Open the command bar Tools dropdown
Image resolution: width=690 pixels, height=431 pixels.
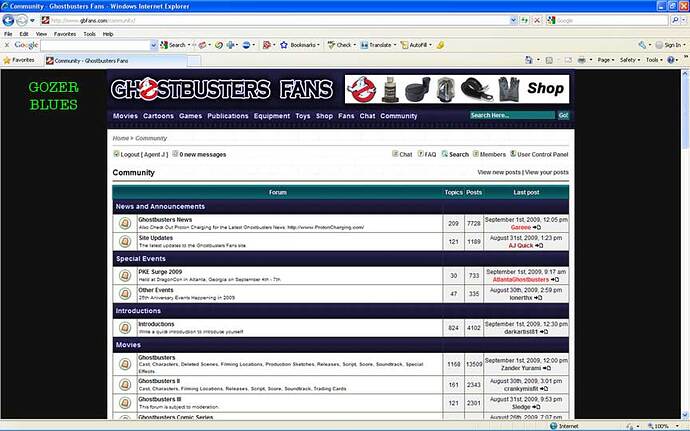[x=654, y=60]
